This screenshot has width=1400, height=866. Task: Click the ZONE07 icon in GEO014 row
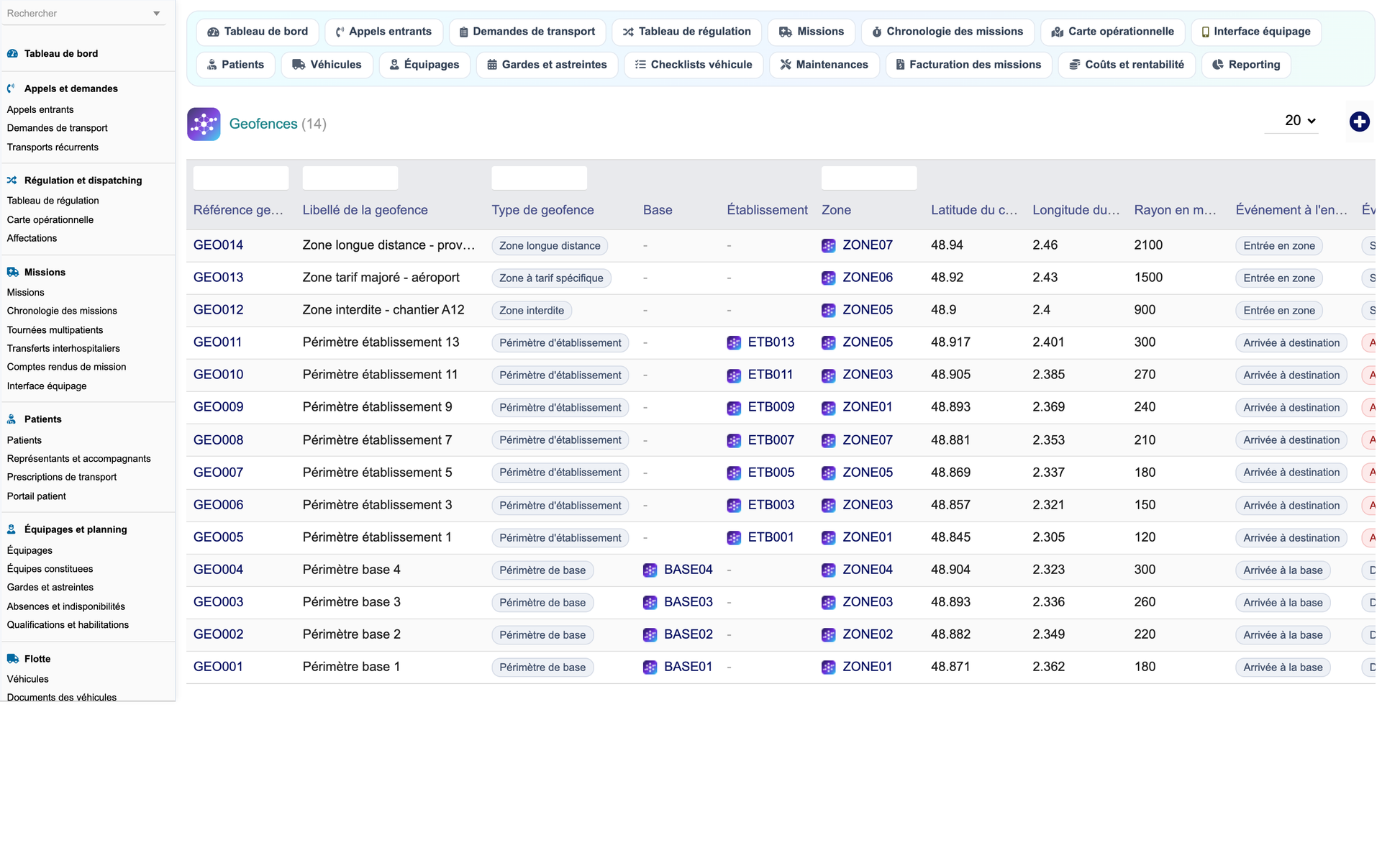829,246
